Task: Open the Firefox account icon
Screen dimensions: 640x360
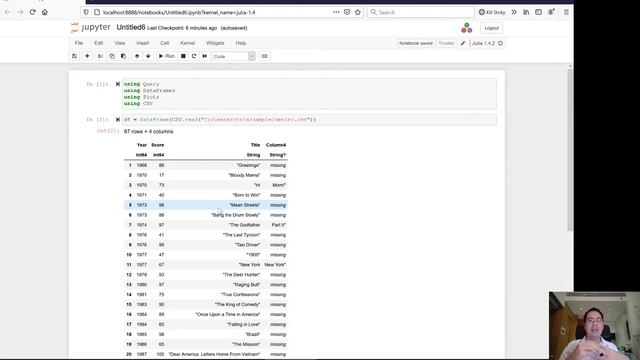Action: (551, 12)
